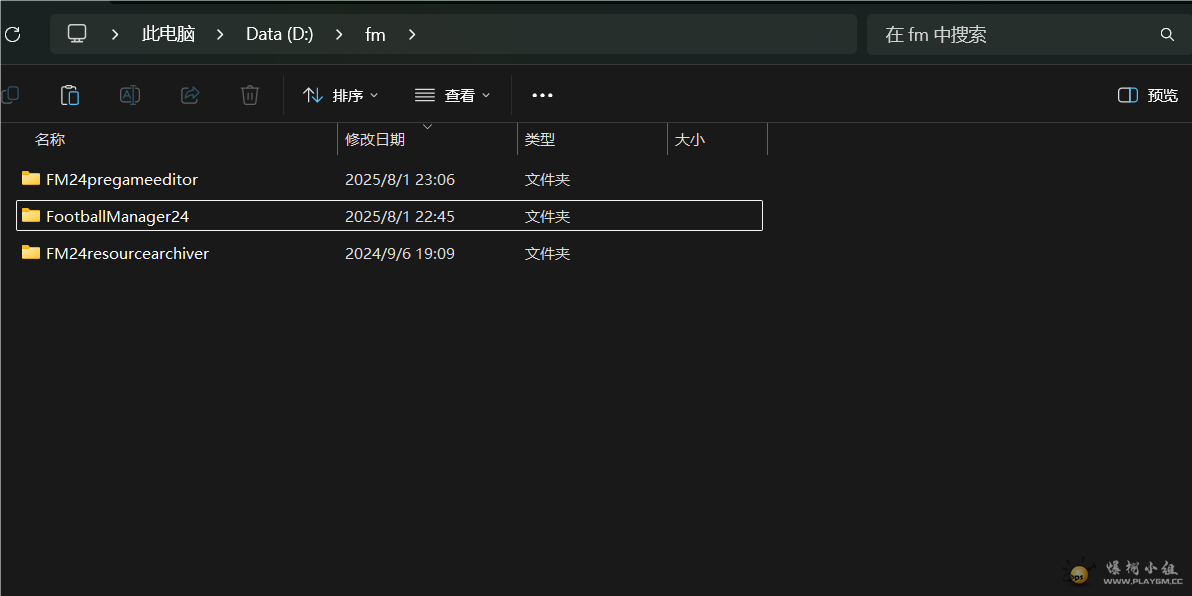Image resolution: width=1192 pixels, height=596 pixels.
Task: Sort by the 类型 column header
Action: pyautogui.click(x=540, y=140)
